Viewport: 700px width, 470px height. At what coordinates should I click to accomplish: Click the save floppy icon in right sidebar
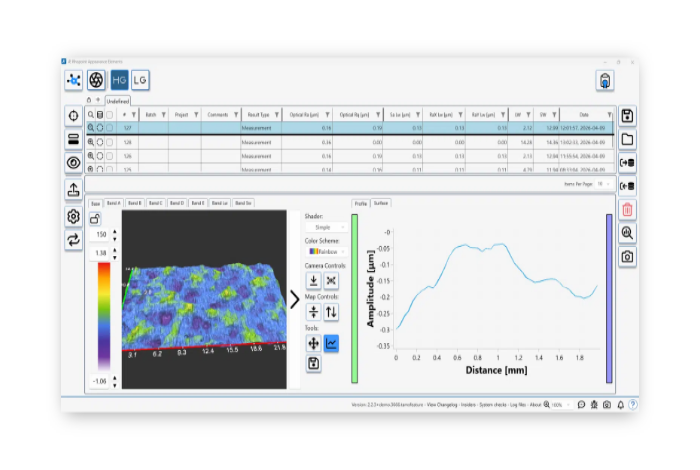[x=627, y=116]
